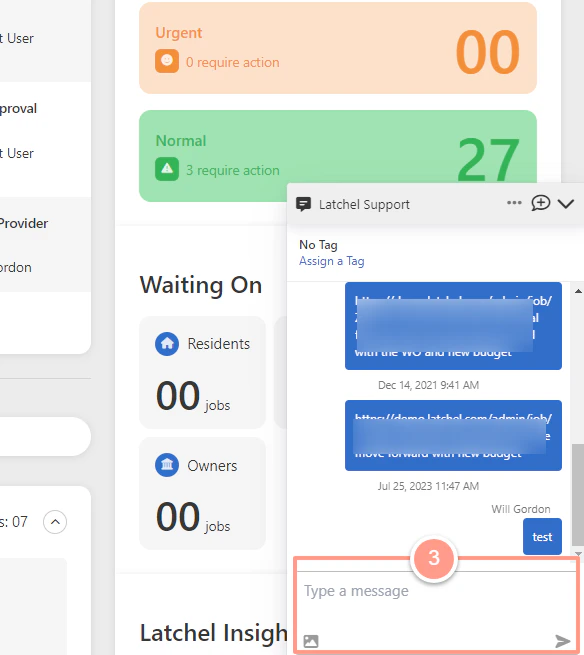
Task: Start a new conversation with the plus bubble
Action: 540,203
